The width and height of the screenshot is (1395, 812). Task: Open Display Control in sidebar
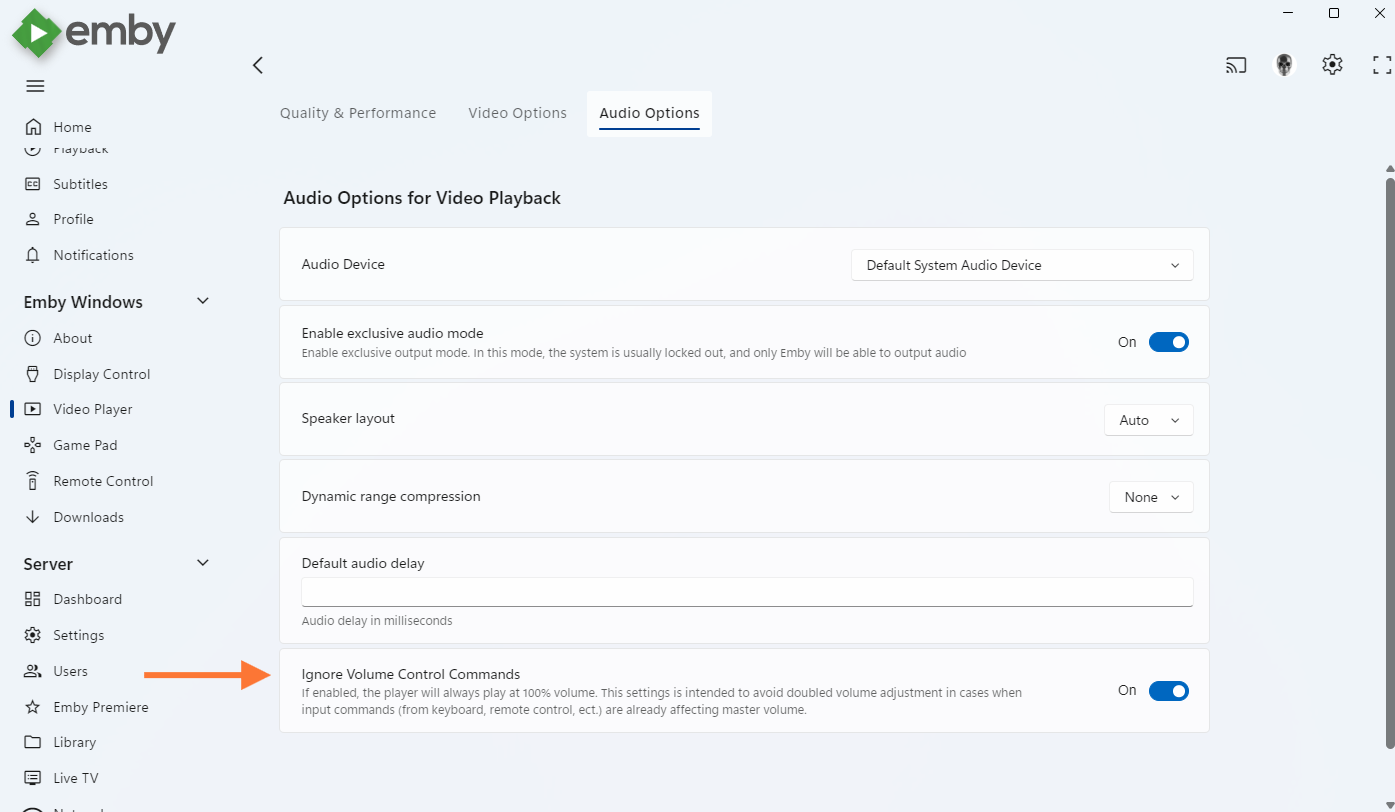tap(101, 374)
